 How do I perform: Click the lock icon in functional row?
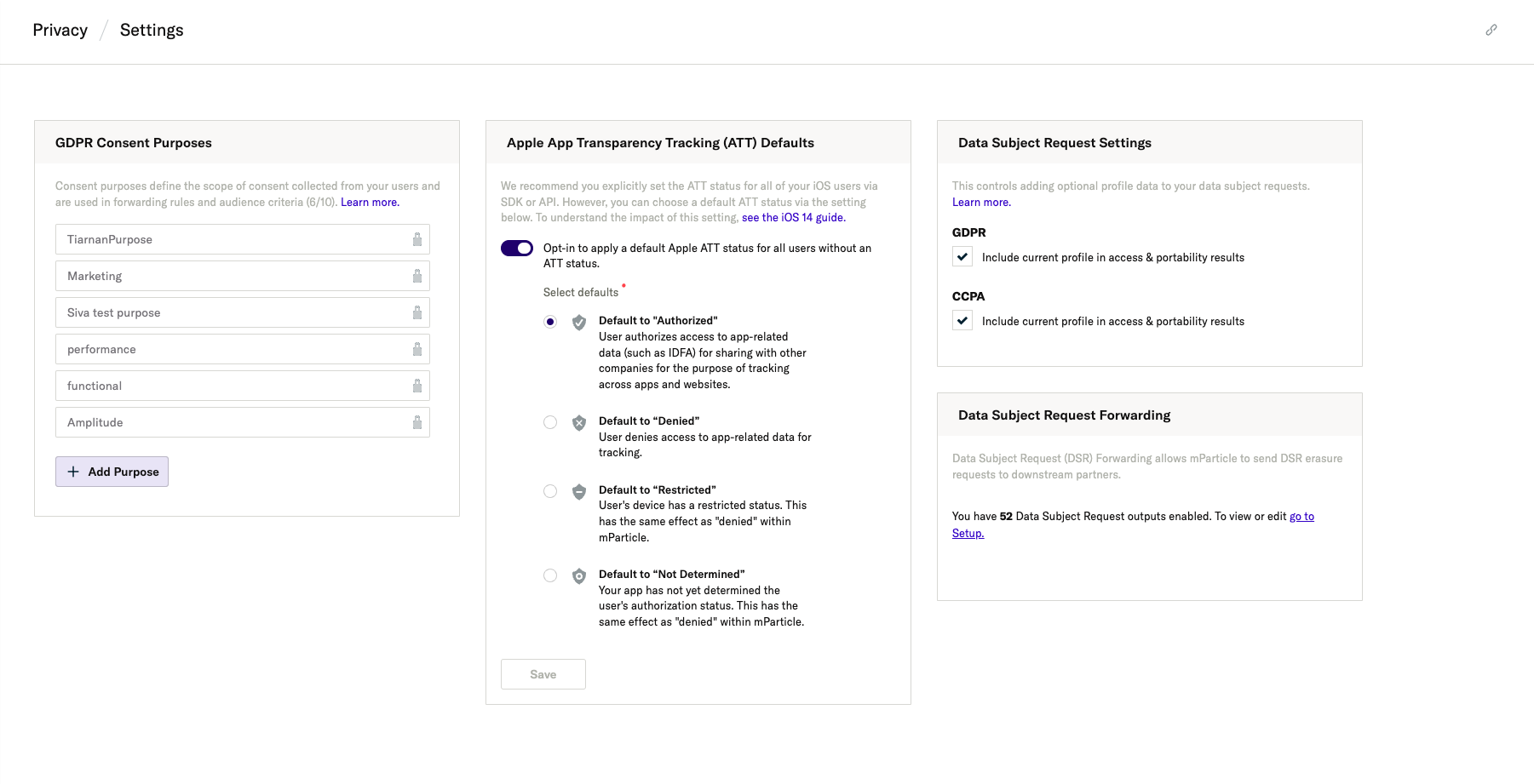coord(417,386)
